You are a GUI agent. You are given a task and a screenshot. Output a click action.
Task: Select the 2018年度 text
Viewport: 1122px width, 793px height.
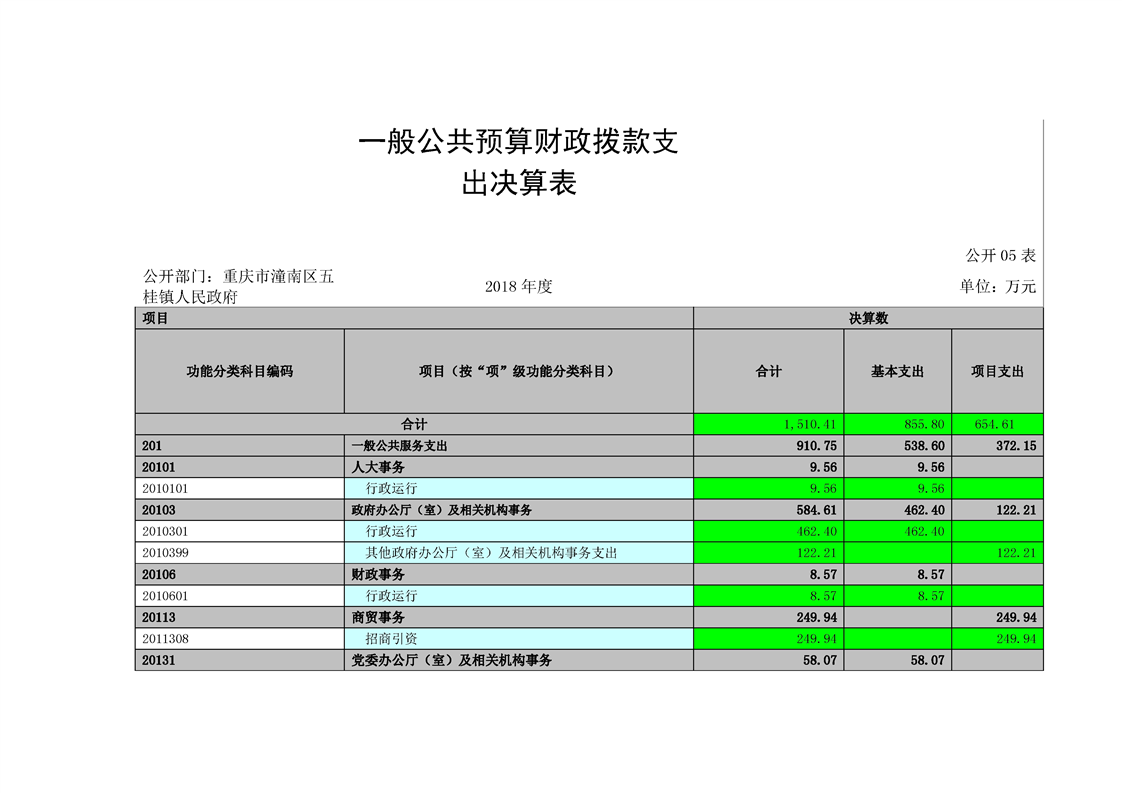pyautogui.click(x=519, y=286)
